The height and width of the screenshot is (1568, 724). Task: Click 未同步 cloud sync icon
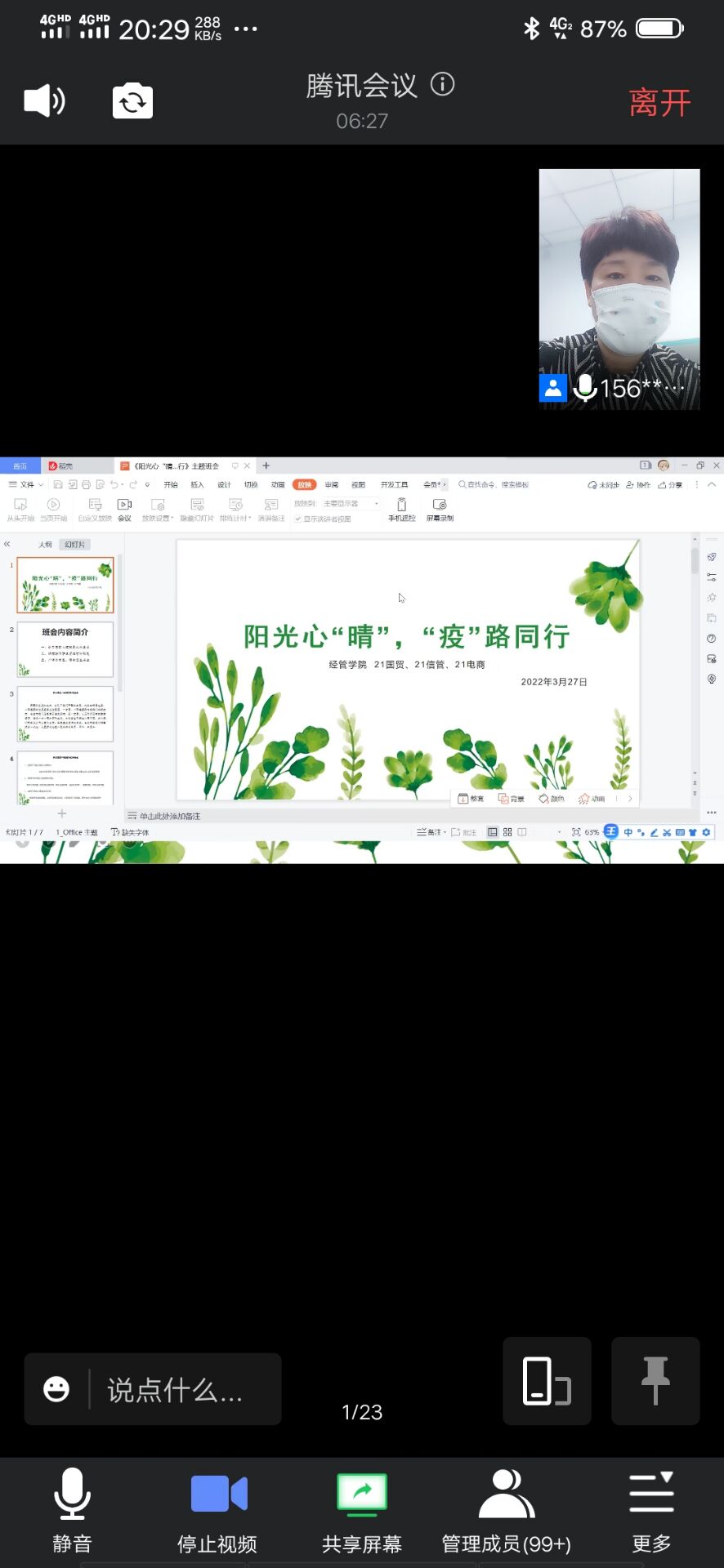coord(604,484)
